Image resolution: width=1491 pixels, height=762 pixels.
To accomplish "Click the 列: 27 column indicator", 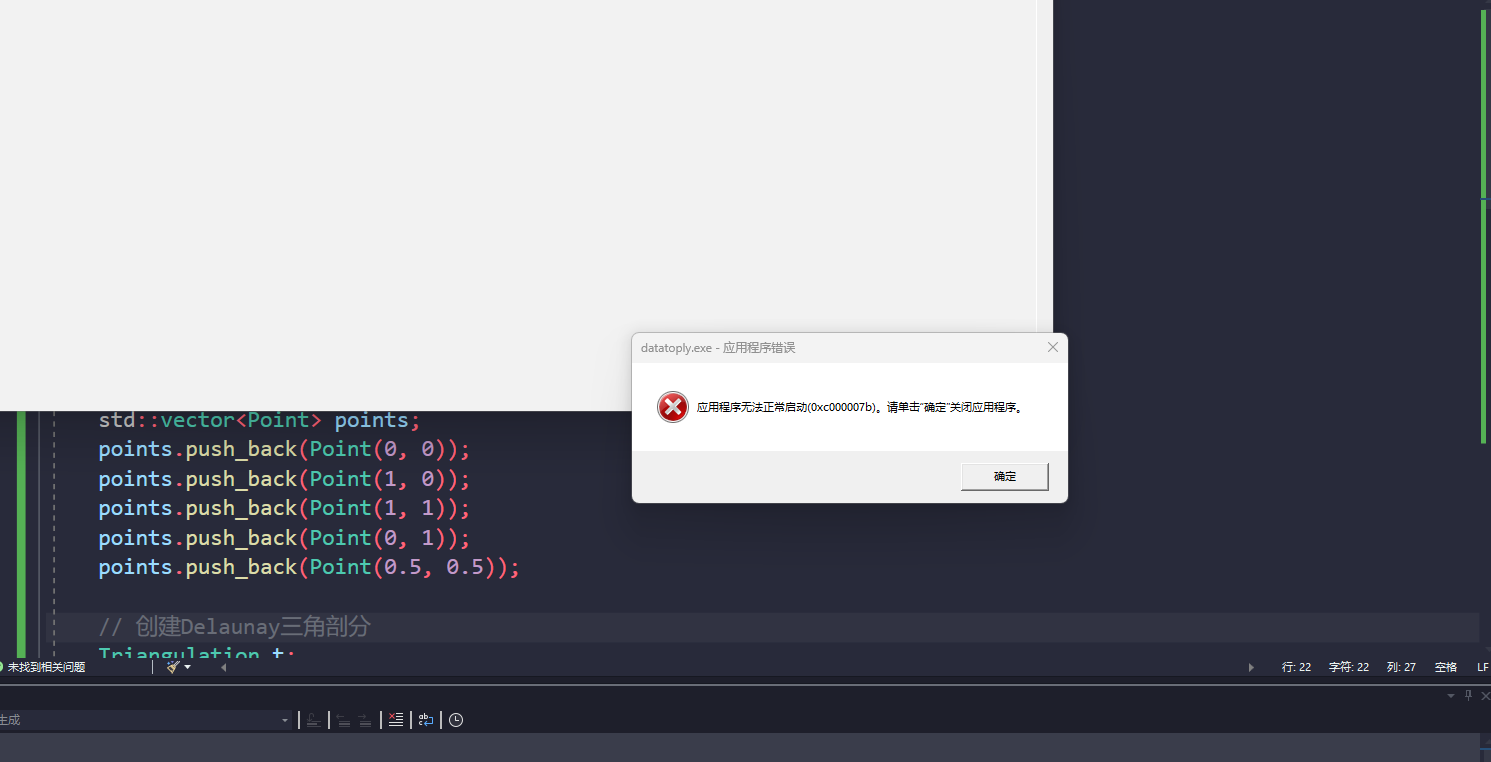I will (x=1401, y=667).
